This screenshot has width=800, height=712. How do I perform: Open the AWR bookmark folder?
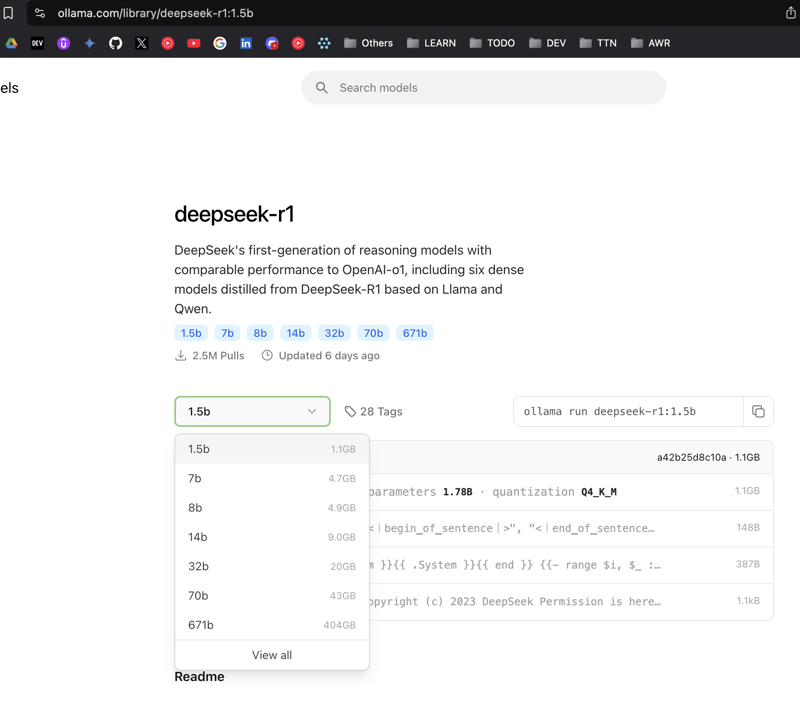click(x=650, y=43)
